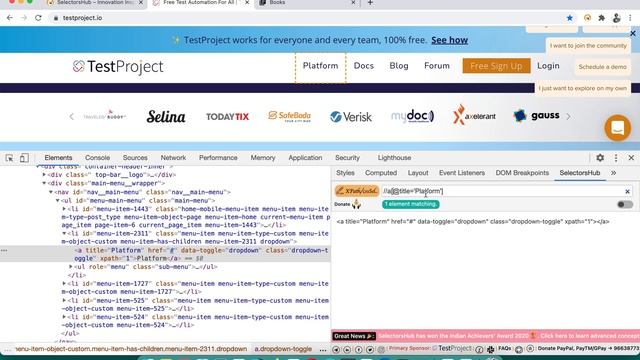This screenshot has height=360, width=640.
Task: Open the Blog nav link
Action: [x=399, y=66]
